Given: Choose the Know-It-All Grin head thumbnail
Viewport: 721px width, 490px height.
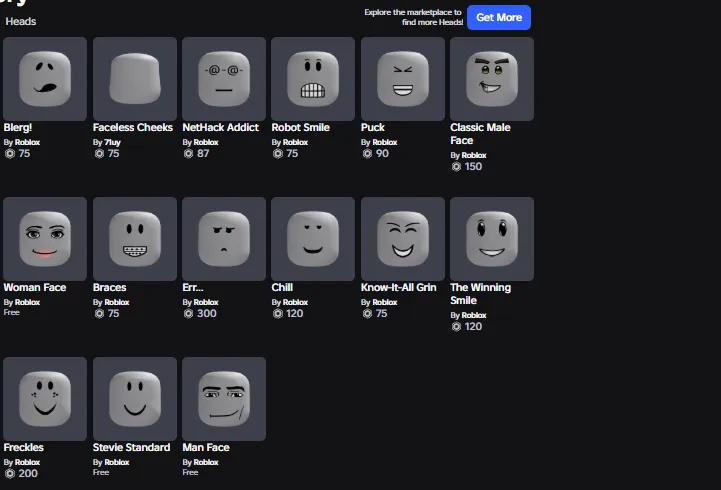Looking at the screenshot, I should (403, 239).
